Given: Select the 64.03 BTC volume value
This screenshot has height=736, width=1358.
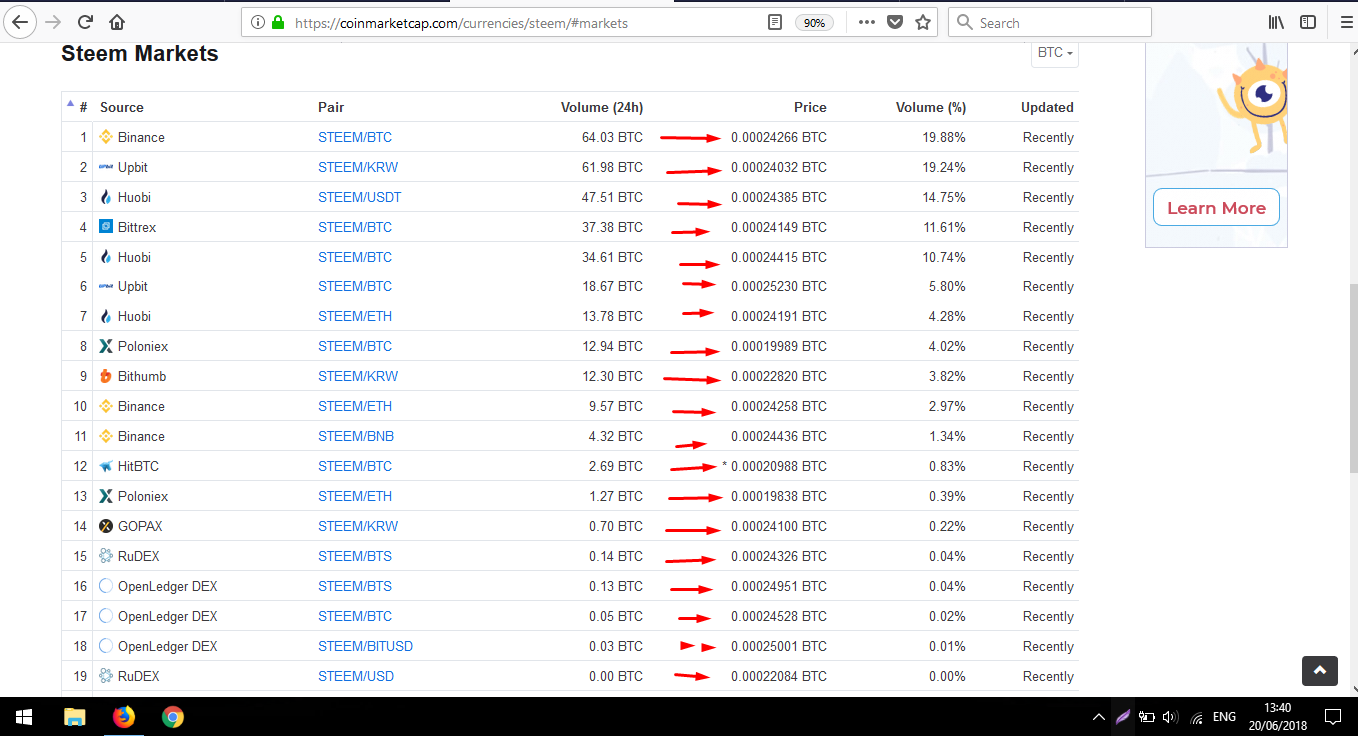Looking at the screenshot, I should click(612, 137).
